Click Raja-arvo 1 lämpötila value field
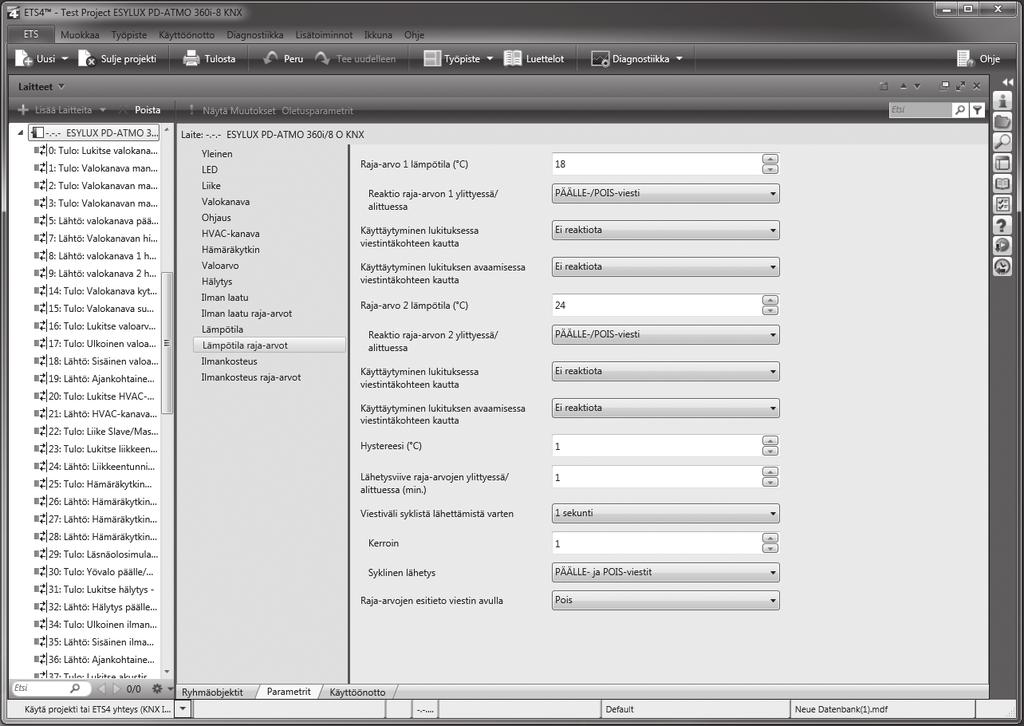The image size is (1024, 726). pyautogui.click(x=656, y=164)
